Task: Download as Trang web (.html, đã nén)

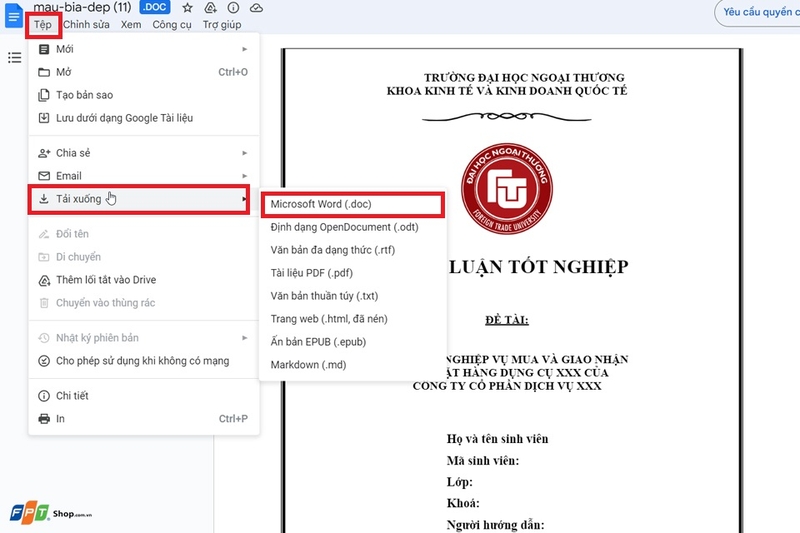Action: pyautogui.click(x=353, y=319)
